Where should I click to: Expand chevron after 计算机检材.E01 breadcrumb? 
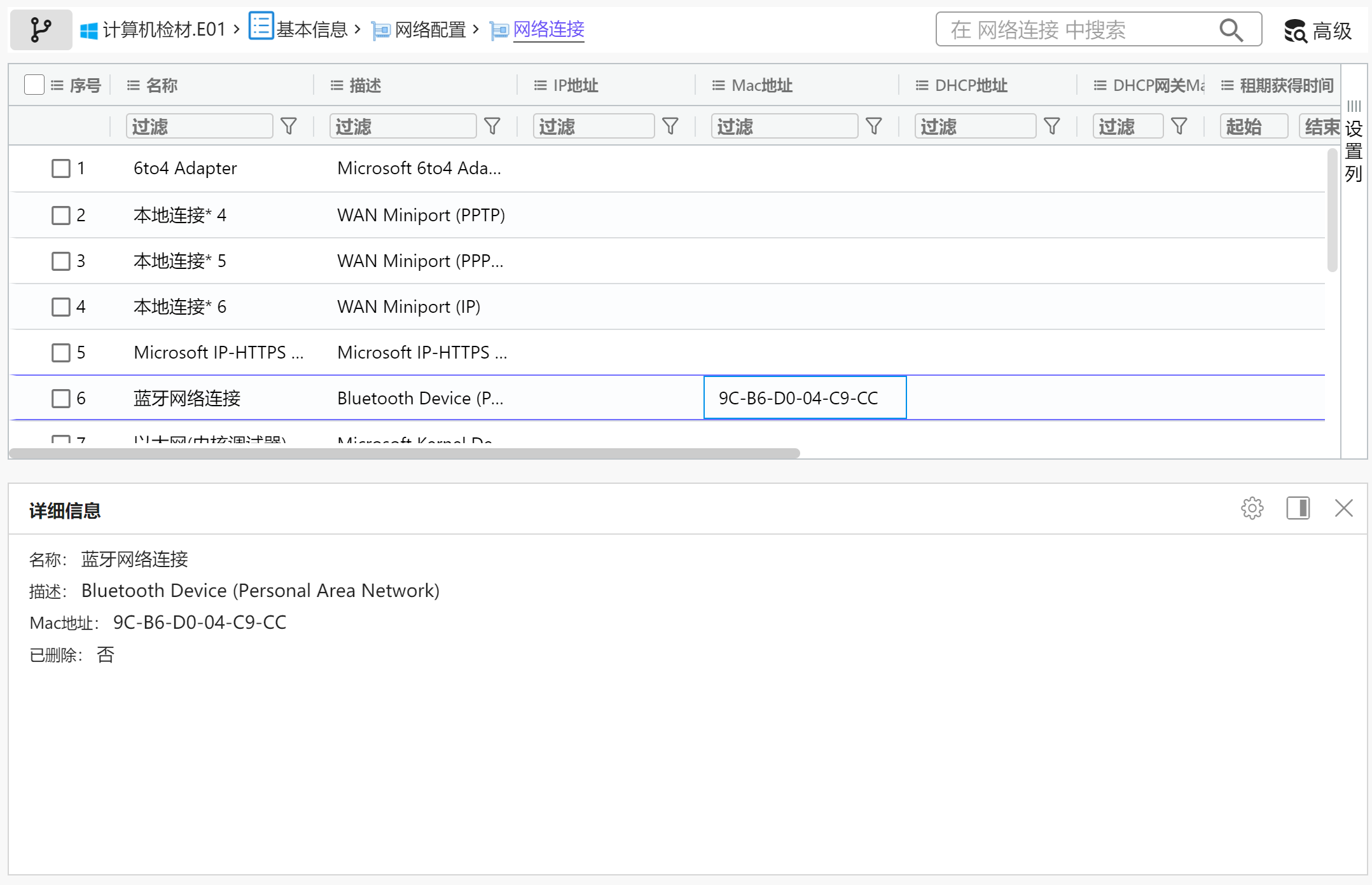pos(237,29)
